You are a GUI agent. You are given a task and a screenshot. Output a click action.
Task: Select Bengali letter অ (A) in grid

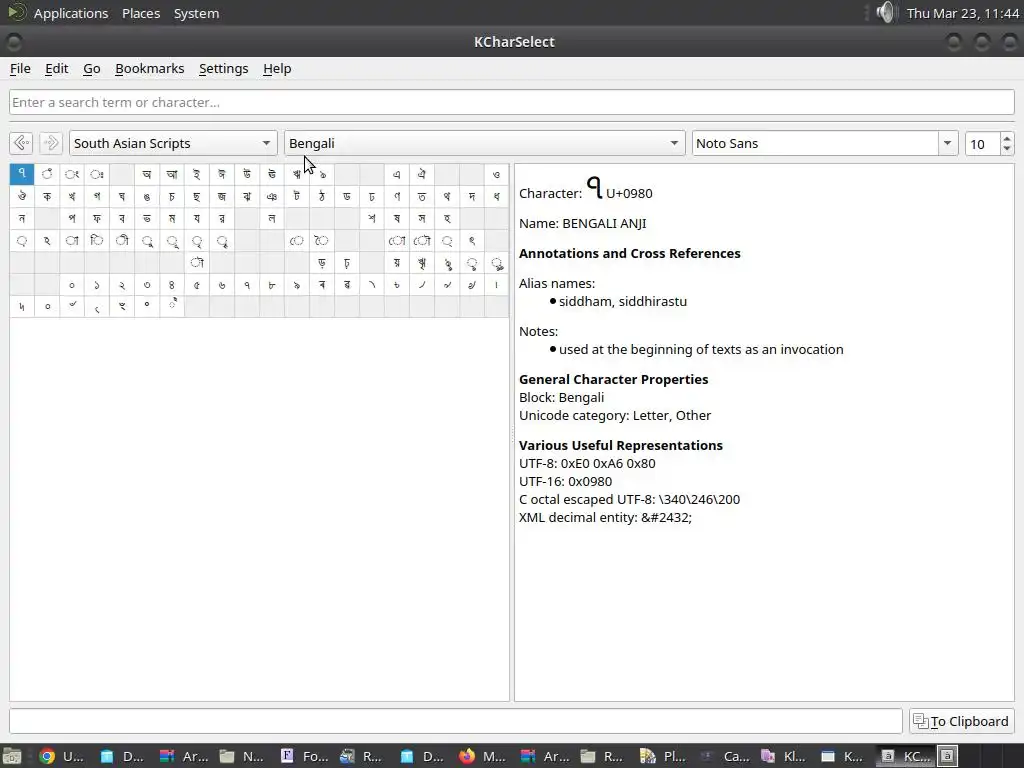pos(147,174)
